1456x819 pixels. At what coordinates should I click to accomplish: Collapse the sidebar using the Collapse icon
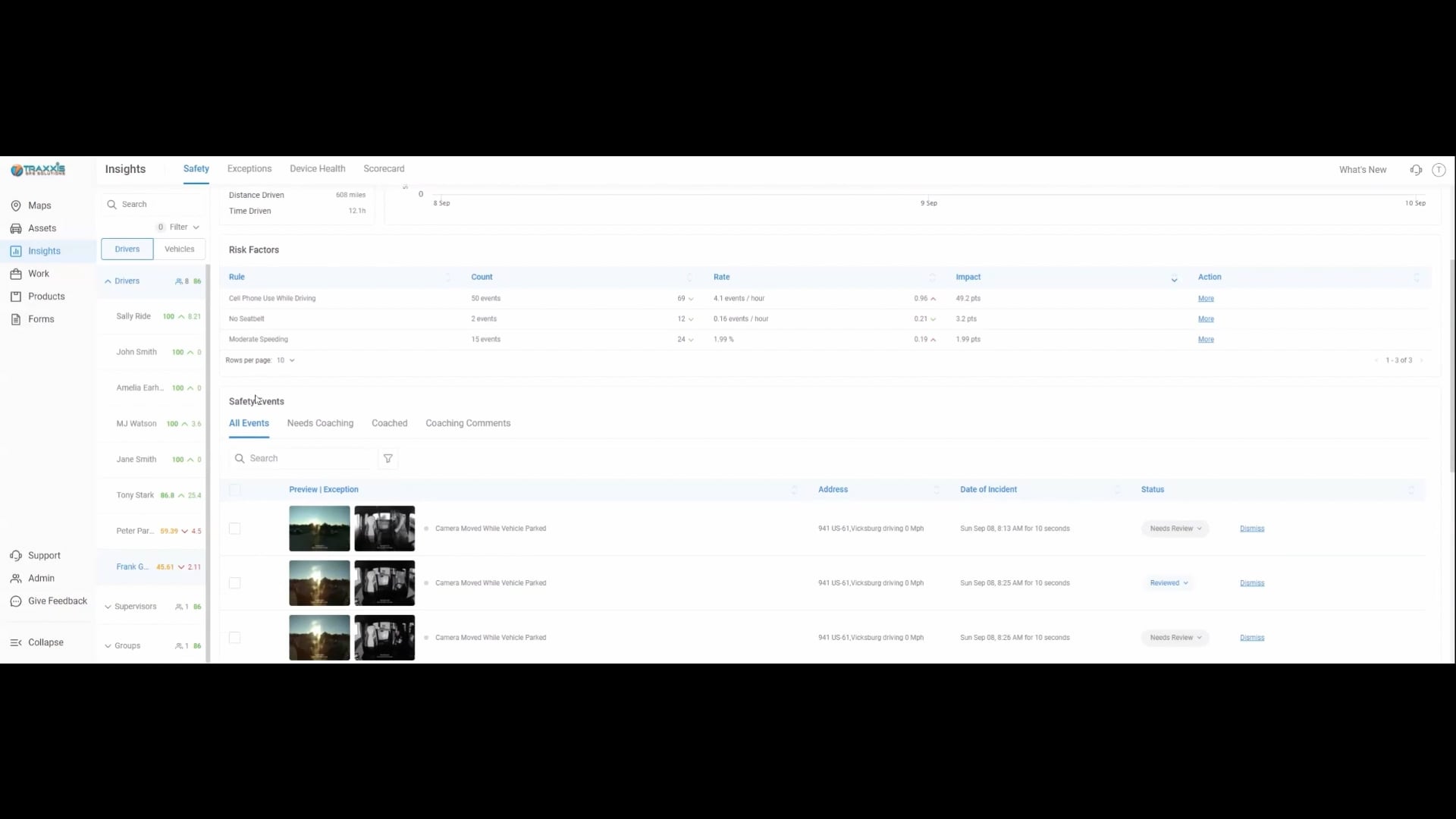(16, 642)
